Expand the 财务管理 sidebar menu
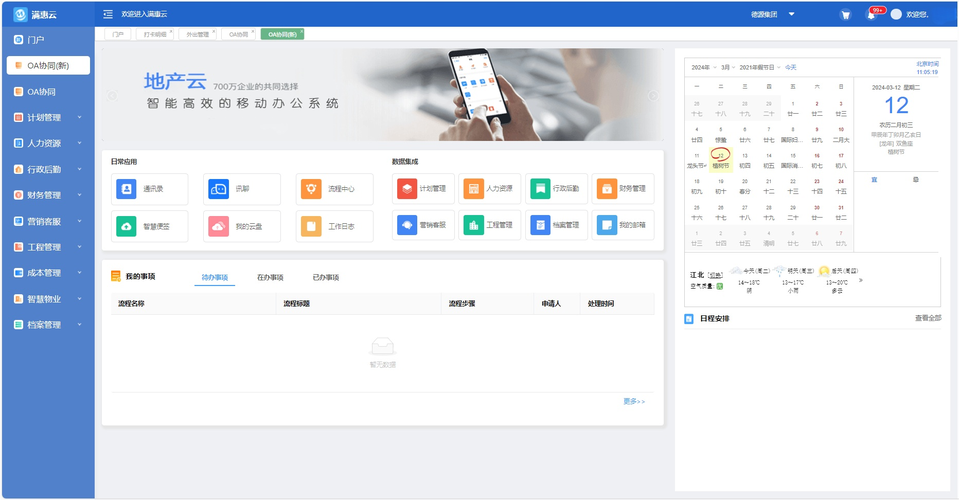This screenshot has width=959, height=500. pyautogui.click(x=47, y=195)
